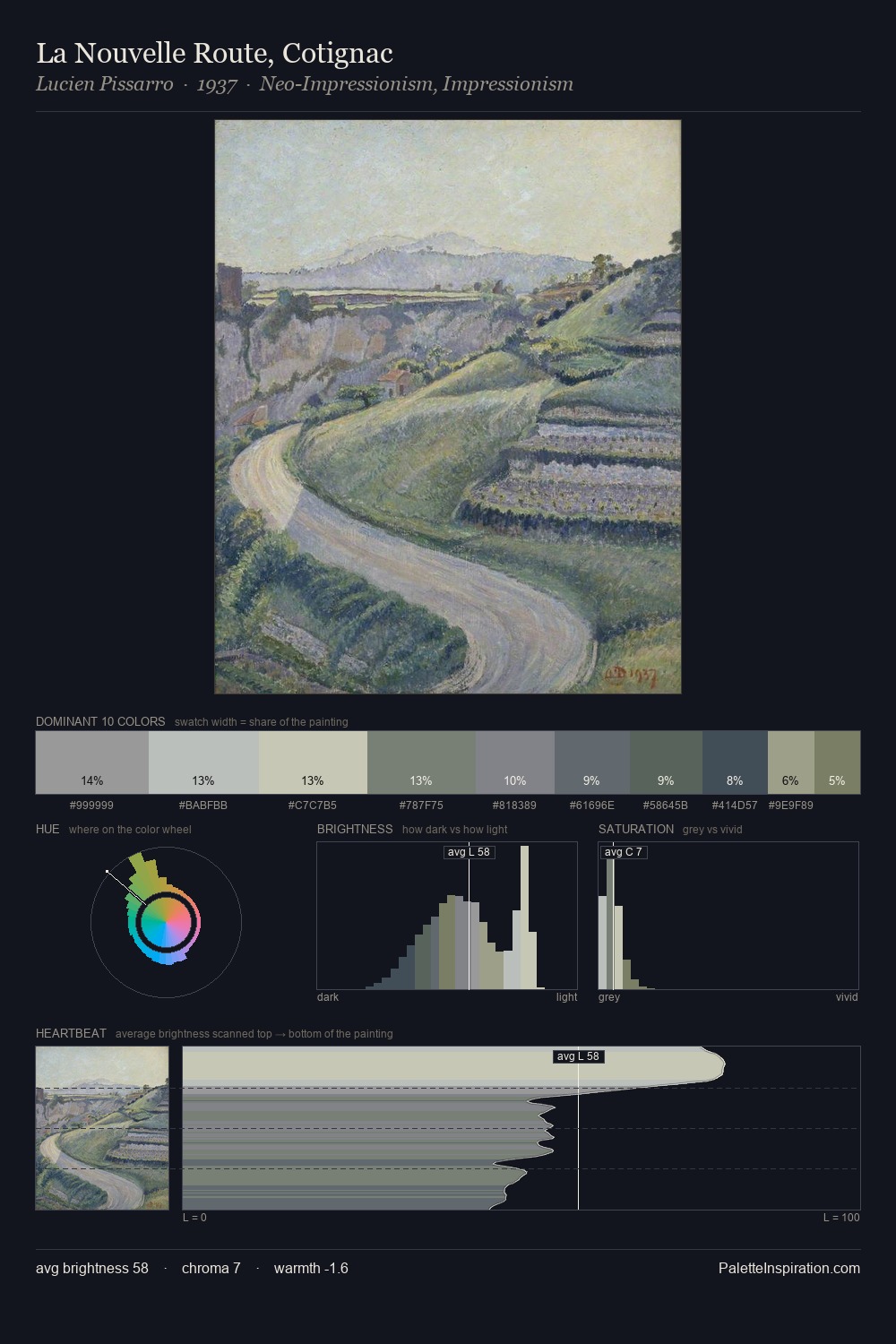Click the hex code '#818389'
This screenshot has width=896, height=1344.
point(515,806)
